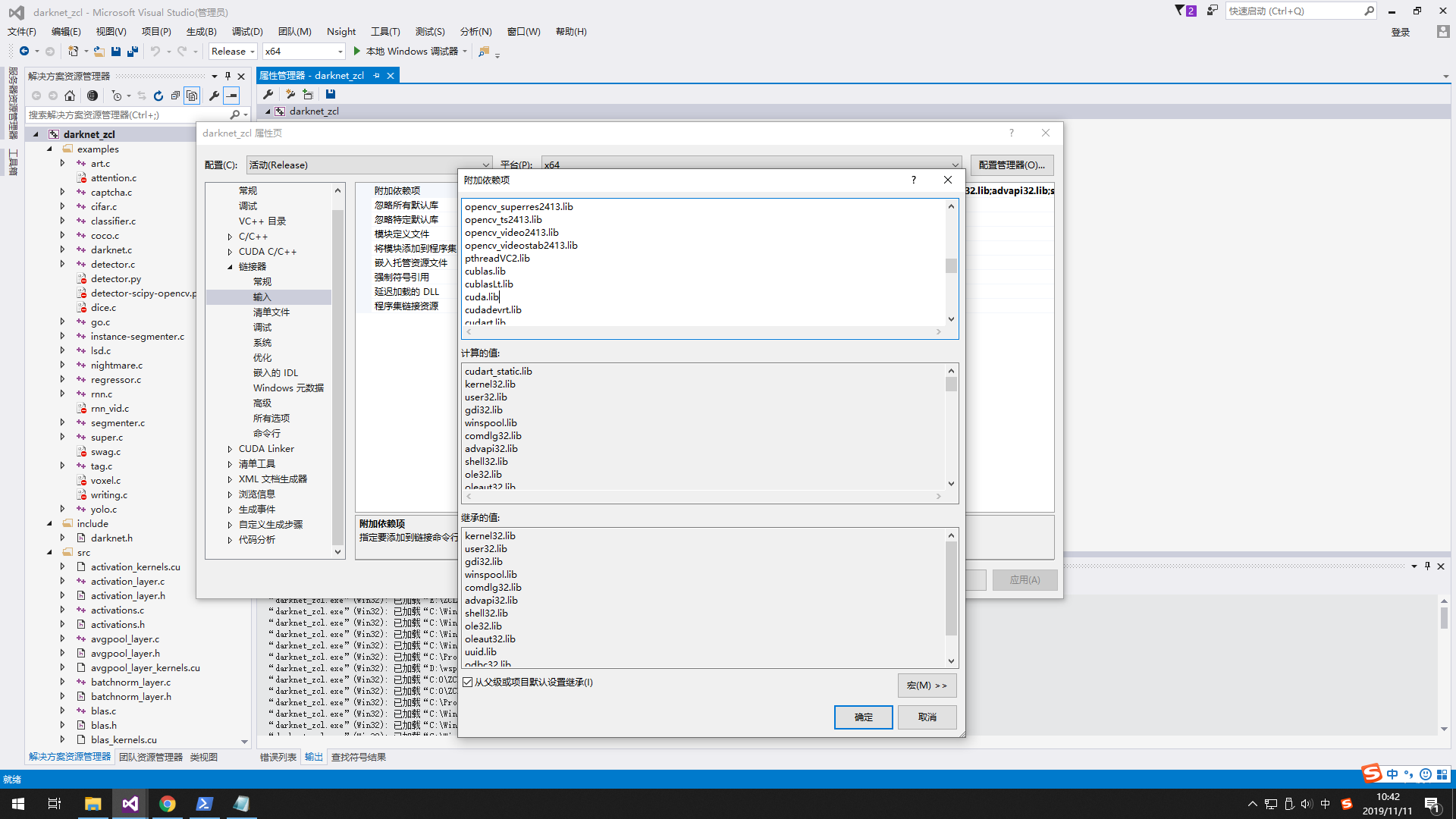Open the Nsight menu
1456x819 pixels.
point(341,32)
